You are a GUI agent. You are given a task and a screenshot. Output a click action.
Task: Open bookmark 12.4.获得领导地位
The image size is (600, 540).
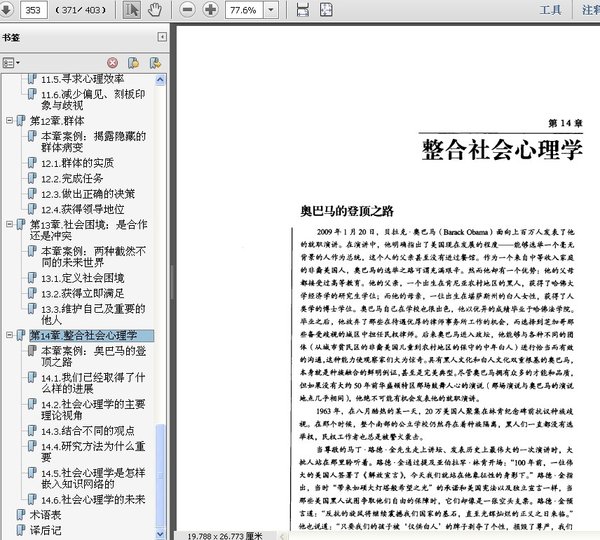click(83, 209)
